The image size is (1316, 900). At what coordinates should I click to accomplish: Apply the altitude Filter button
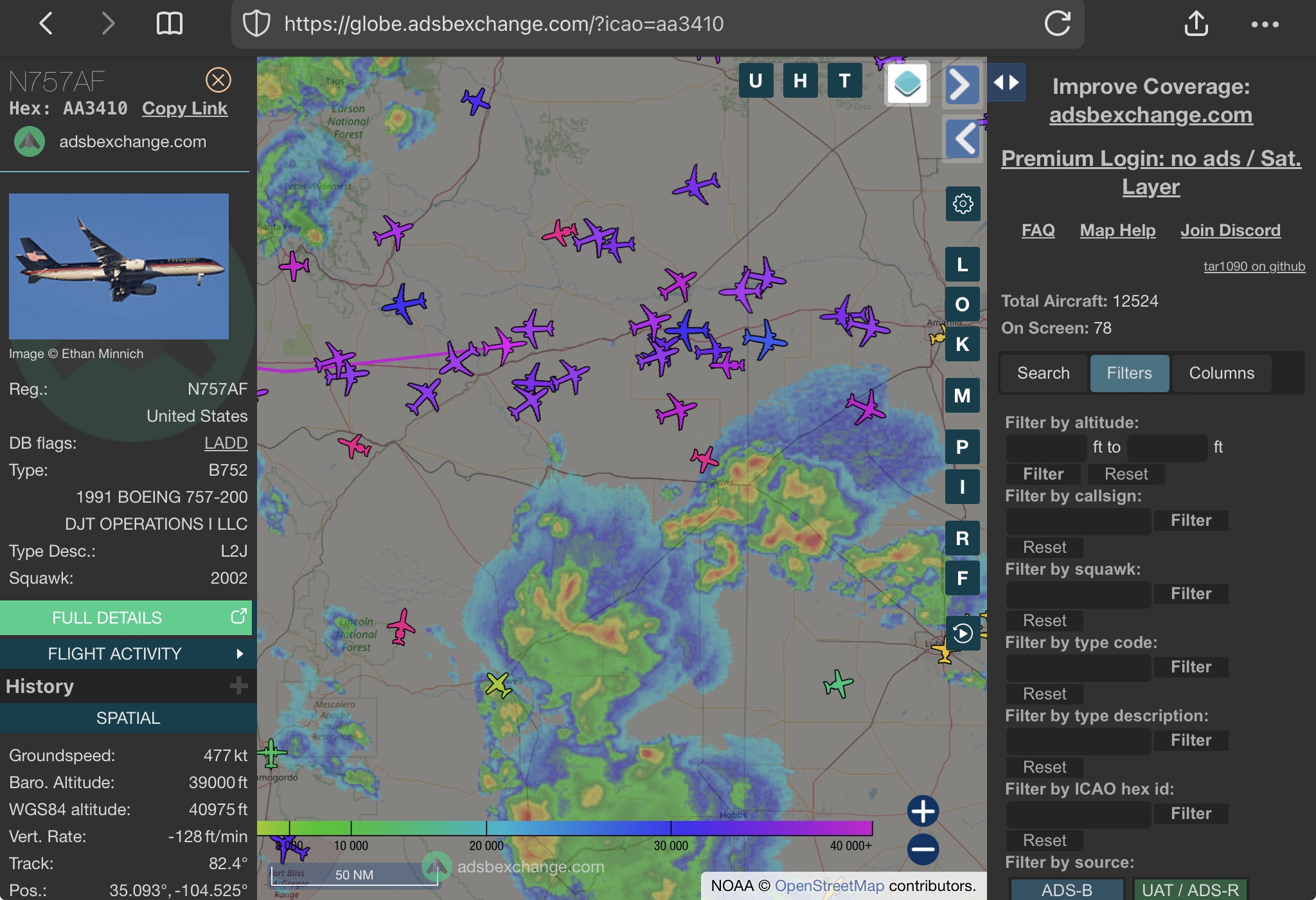[1043, 474]
